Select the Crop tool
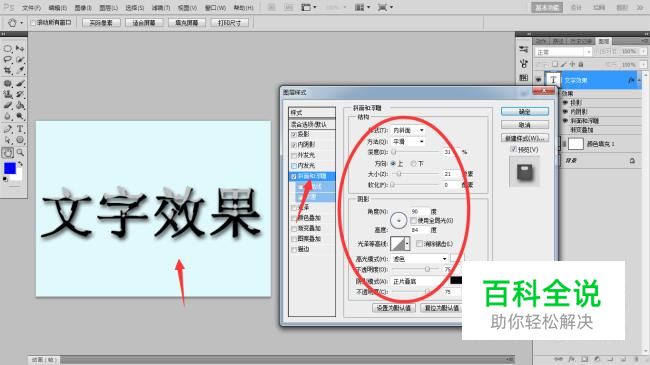650x365 pixels. pyautogui.click(x=7, y=71)
